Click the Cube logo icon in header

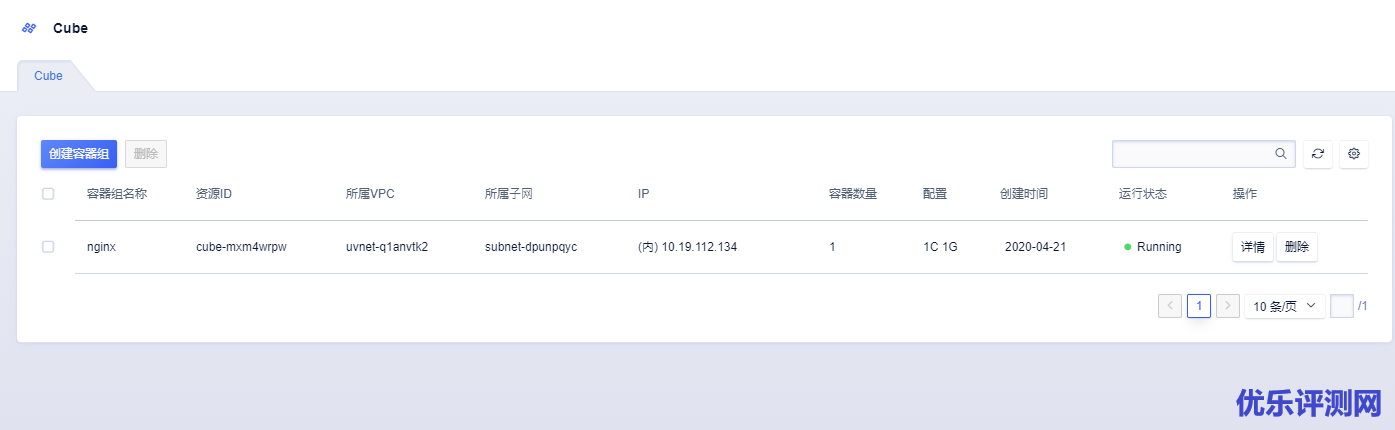tap(29, 28)
